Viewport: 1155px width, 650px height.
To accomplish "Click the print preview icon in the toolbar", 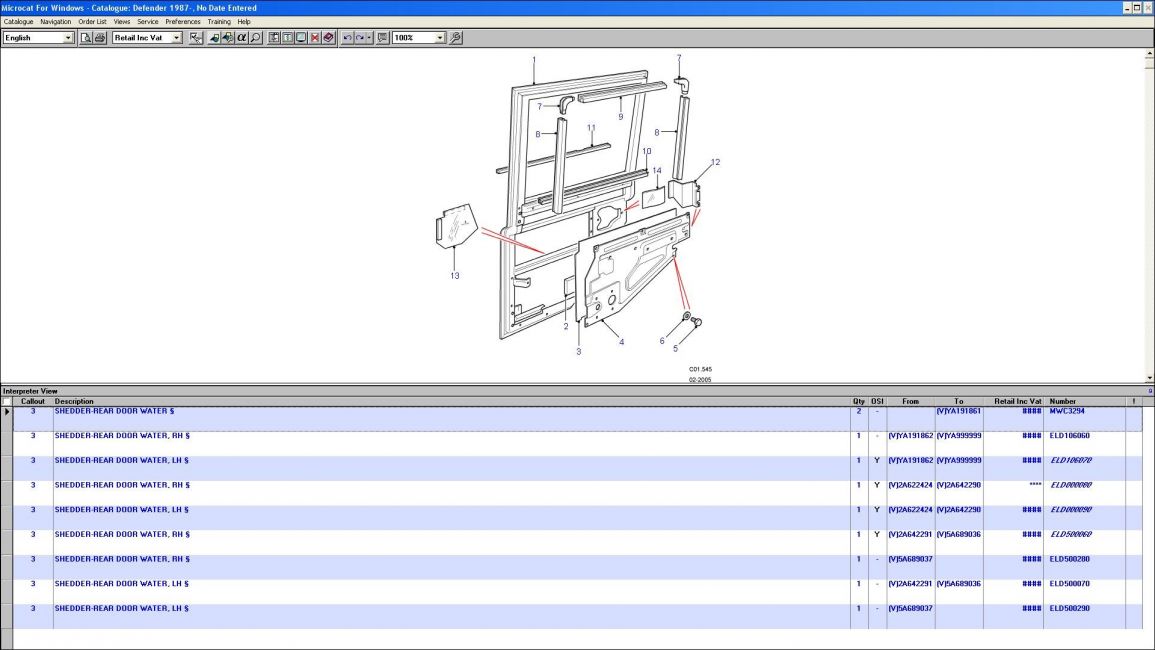I will click(x=86, y=38).
